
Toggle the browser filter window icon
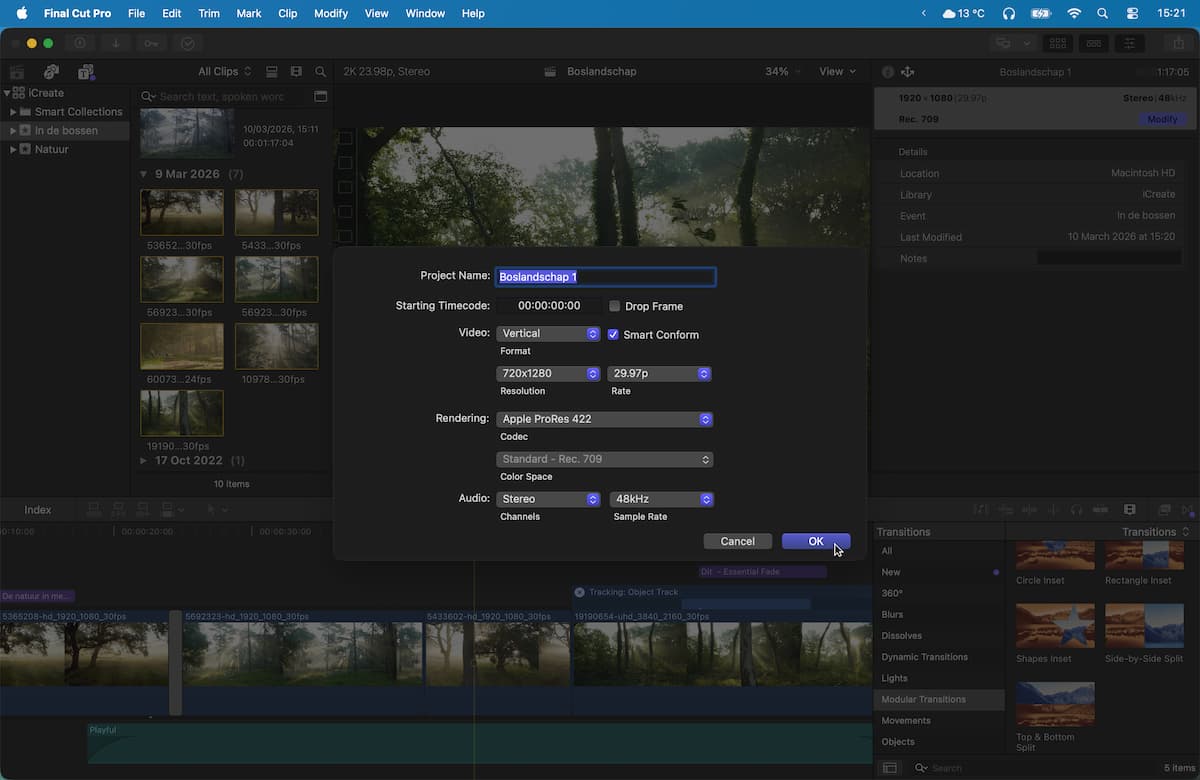point(320,96)
